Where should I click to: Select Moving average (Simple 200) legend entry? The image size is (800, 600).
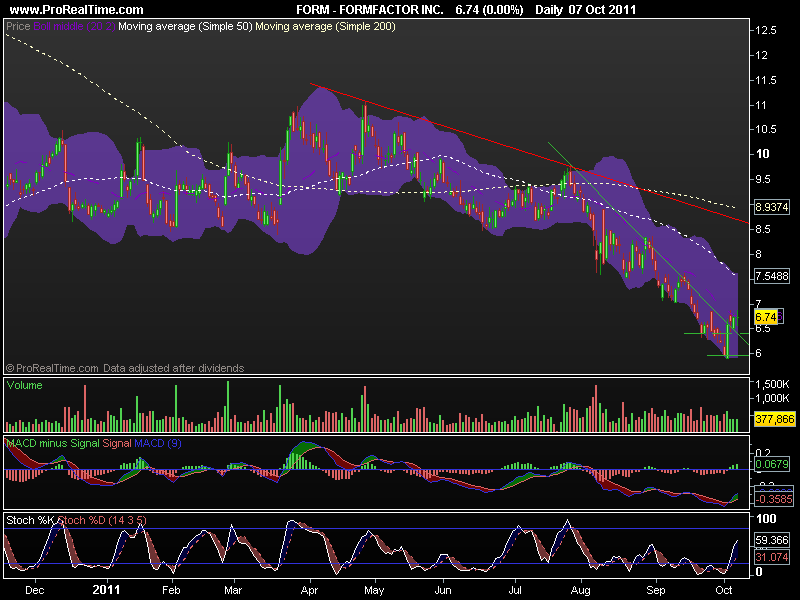click(326, 26)
